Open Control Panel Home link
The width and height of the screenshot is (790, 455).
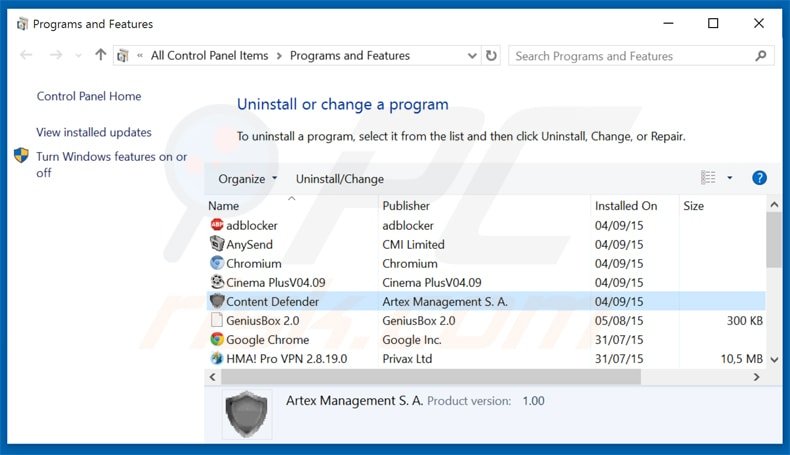(89, 96)
